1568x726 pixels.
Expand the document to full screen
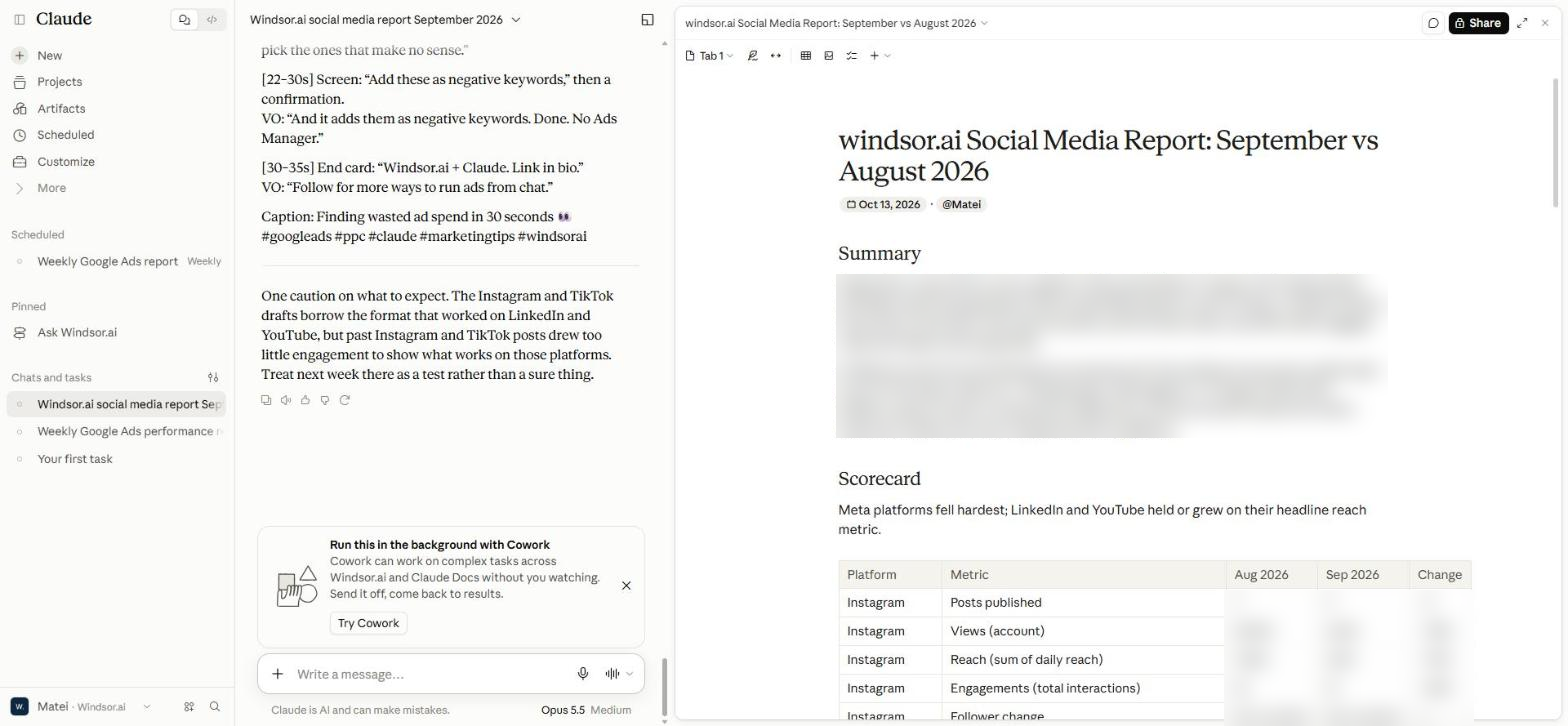click(x=1522, y=23)
